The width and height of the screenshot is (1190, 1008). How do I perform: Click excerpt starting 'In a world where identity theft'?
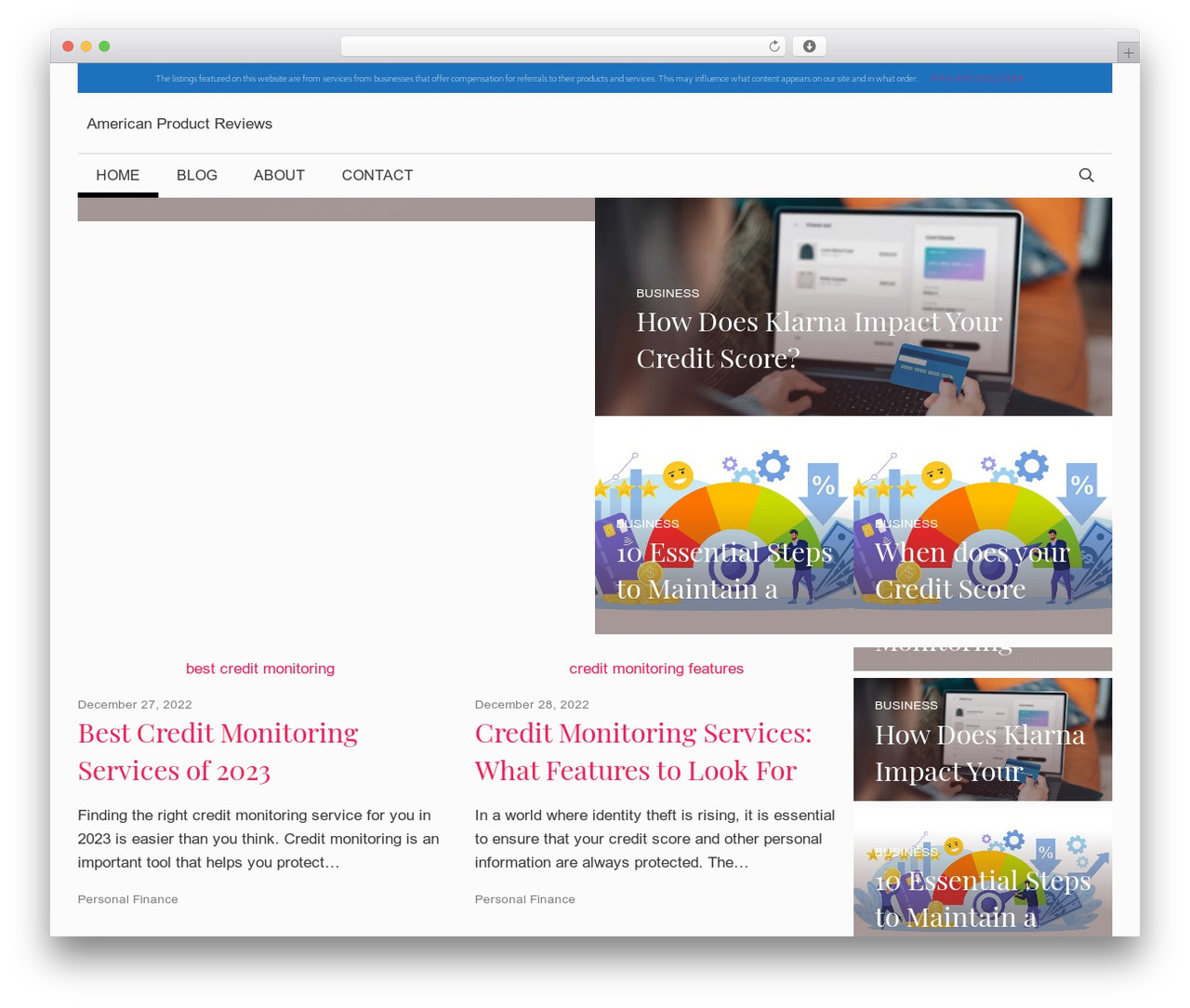(654, 839)
